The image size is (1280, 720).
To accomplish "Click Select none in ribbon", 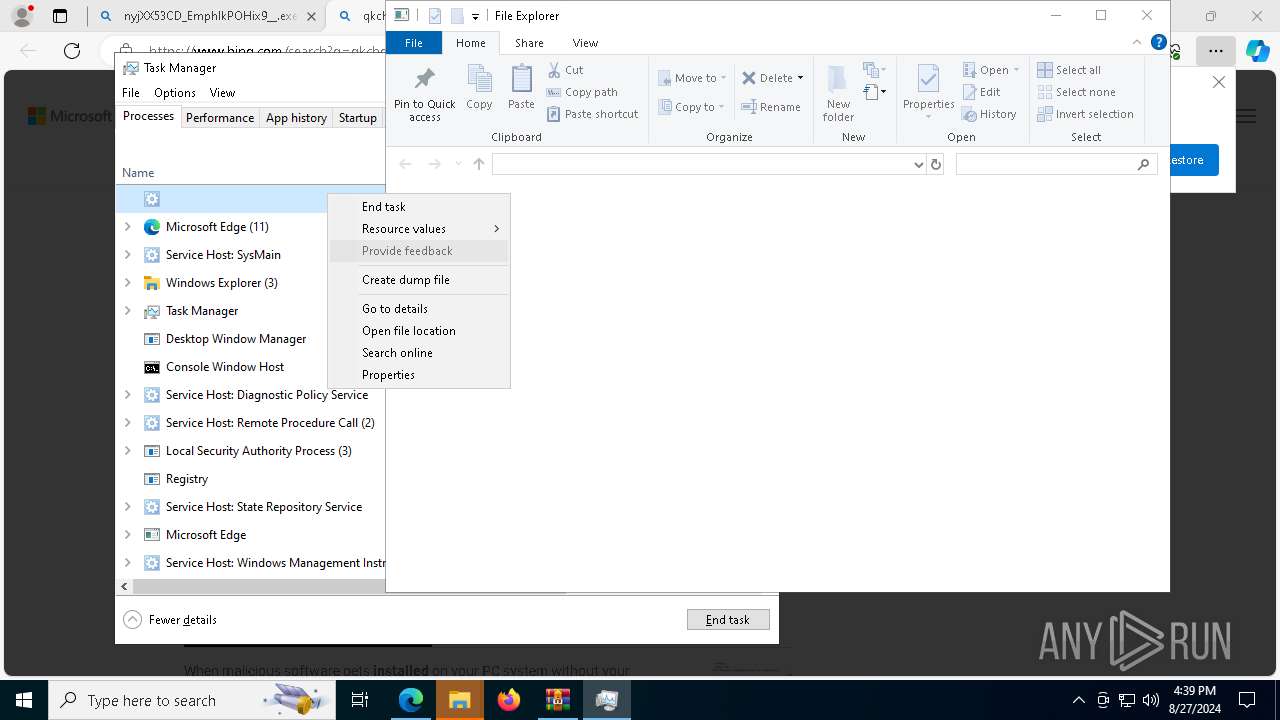I will point(1076,92).
